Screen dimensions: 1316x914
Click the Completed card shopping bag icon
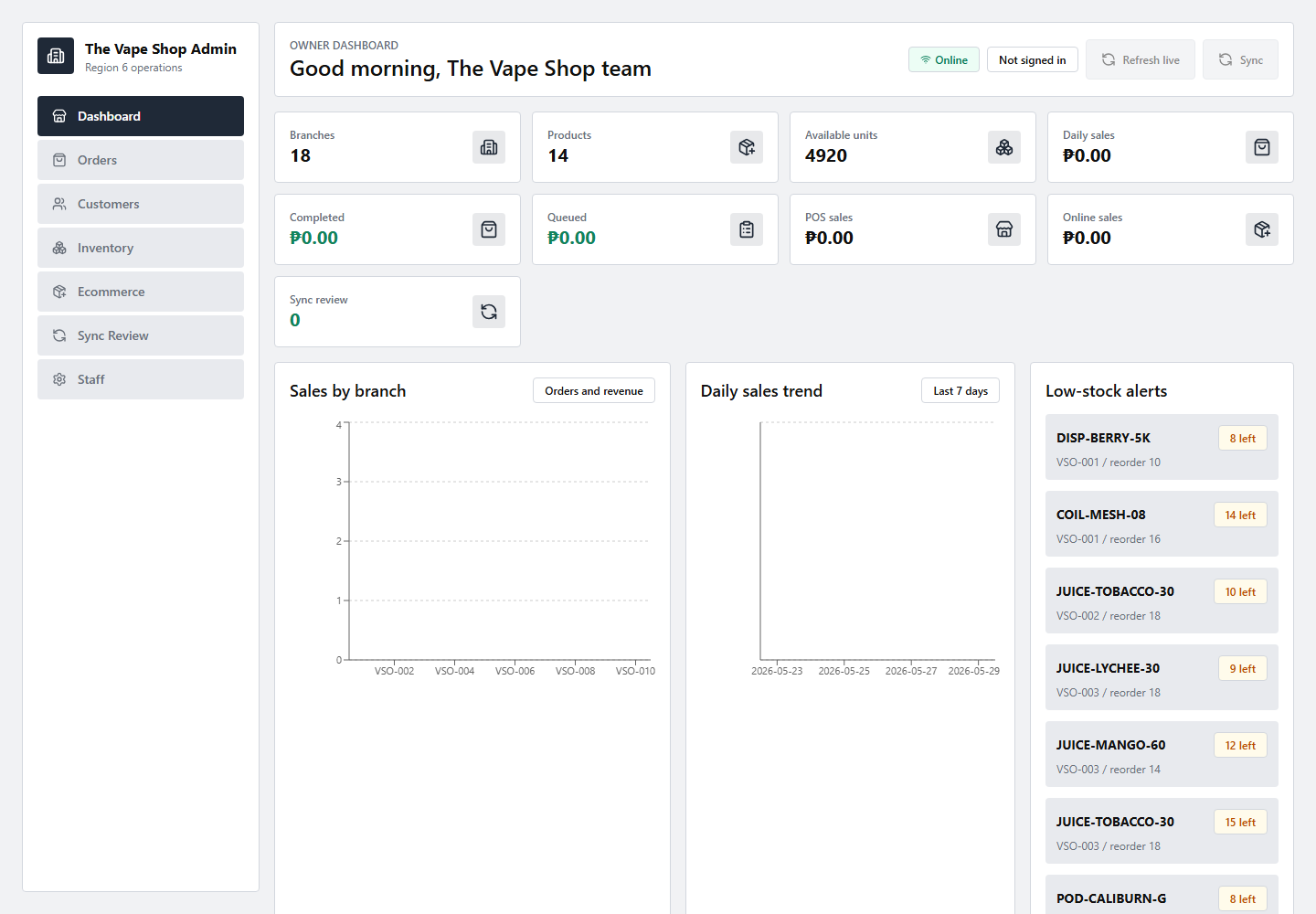pyautogui.click(x=489, y=229)
